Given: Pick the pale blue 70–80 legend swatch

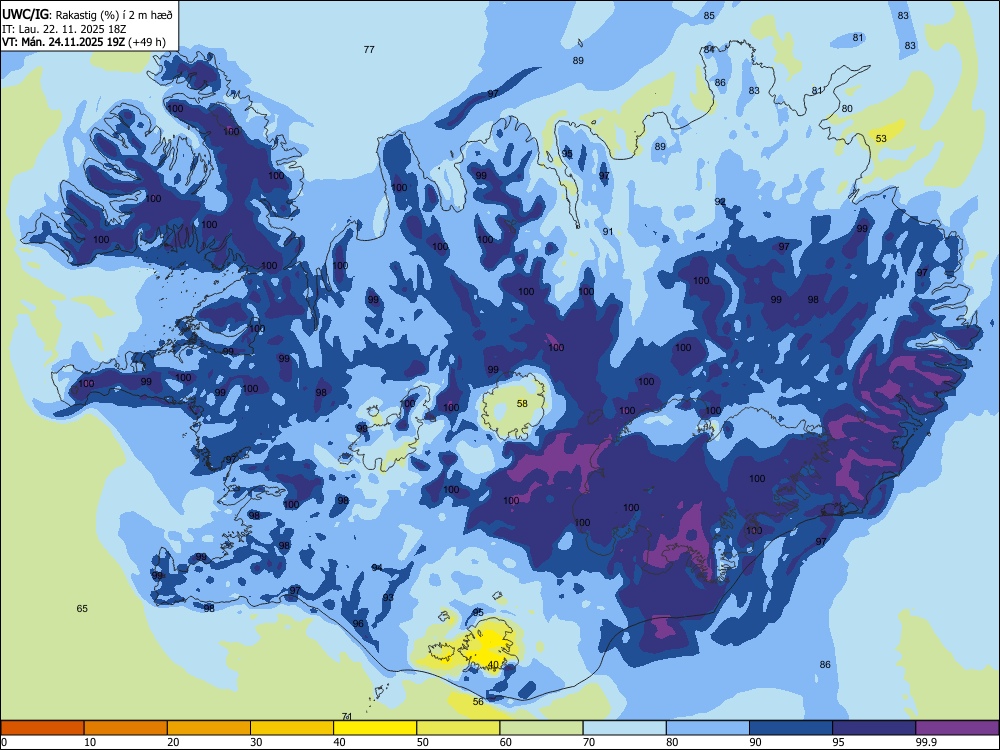Looking at the screenshot, I should point(624,728).
